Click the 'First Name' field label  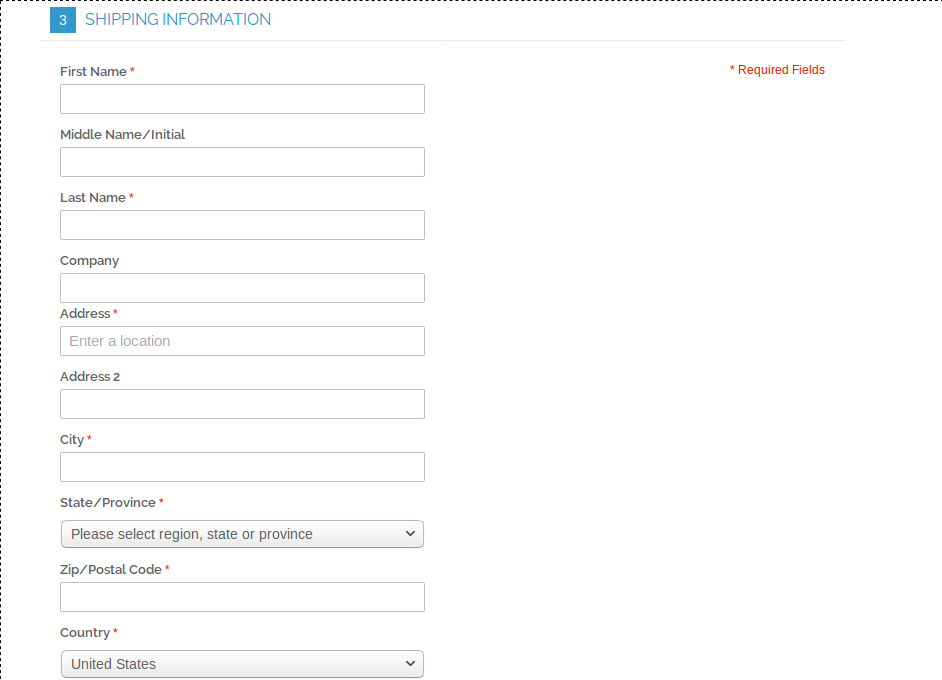[x=93, y=72]
